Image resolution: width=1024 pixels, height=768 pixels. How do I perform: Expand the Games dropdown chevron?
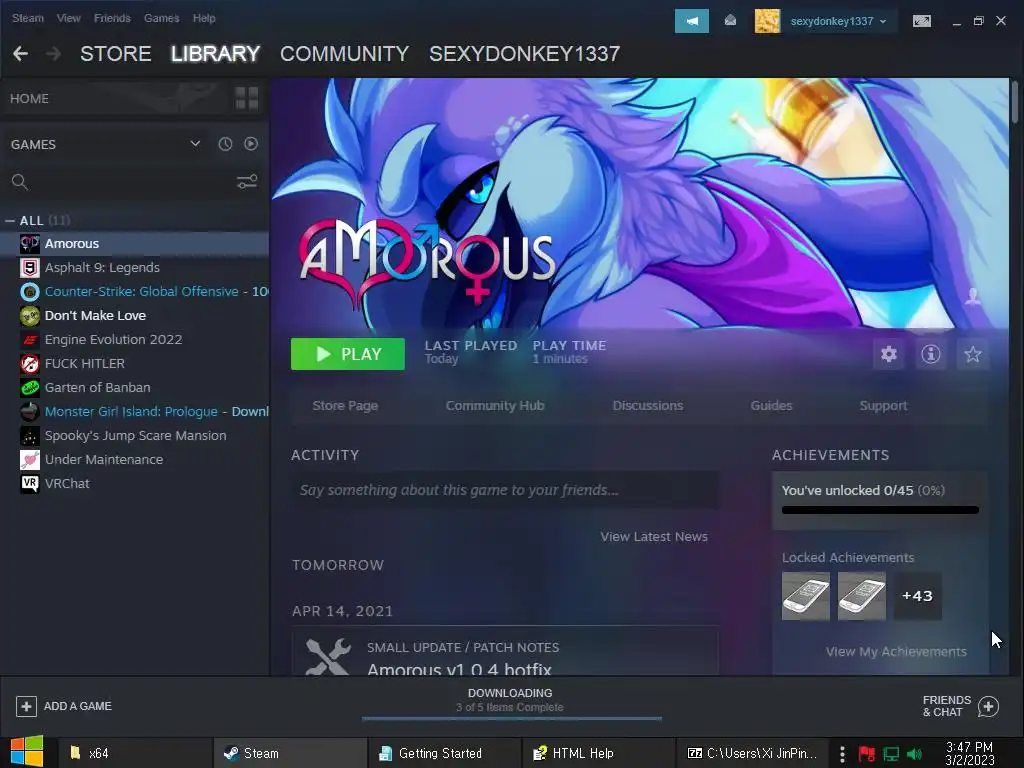[x=195, y=144]
